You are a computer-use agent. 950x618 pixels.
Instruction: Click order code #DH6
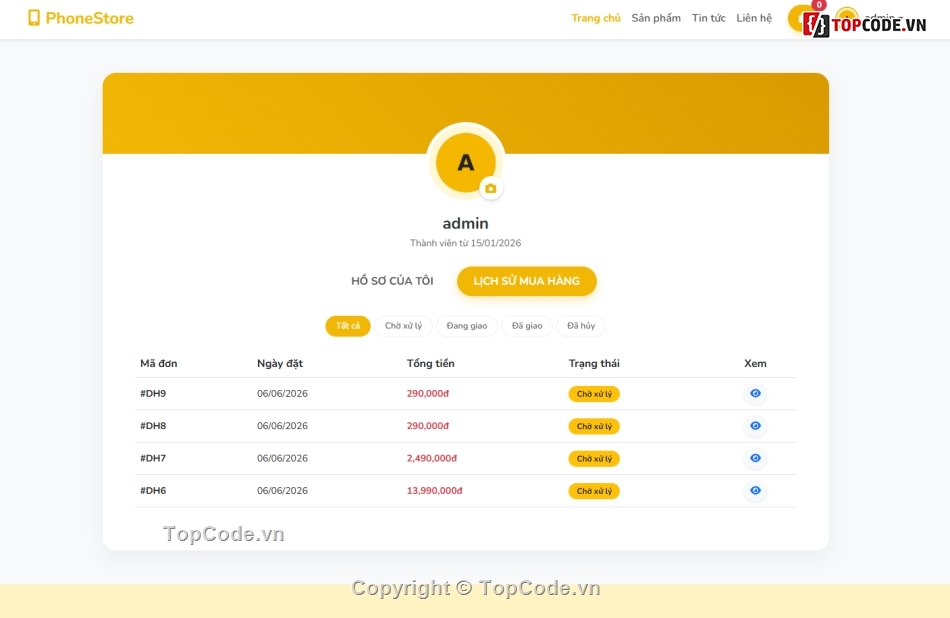(x=153, y=491)
